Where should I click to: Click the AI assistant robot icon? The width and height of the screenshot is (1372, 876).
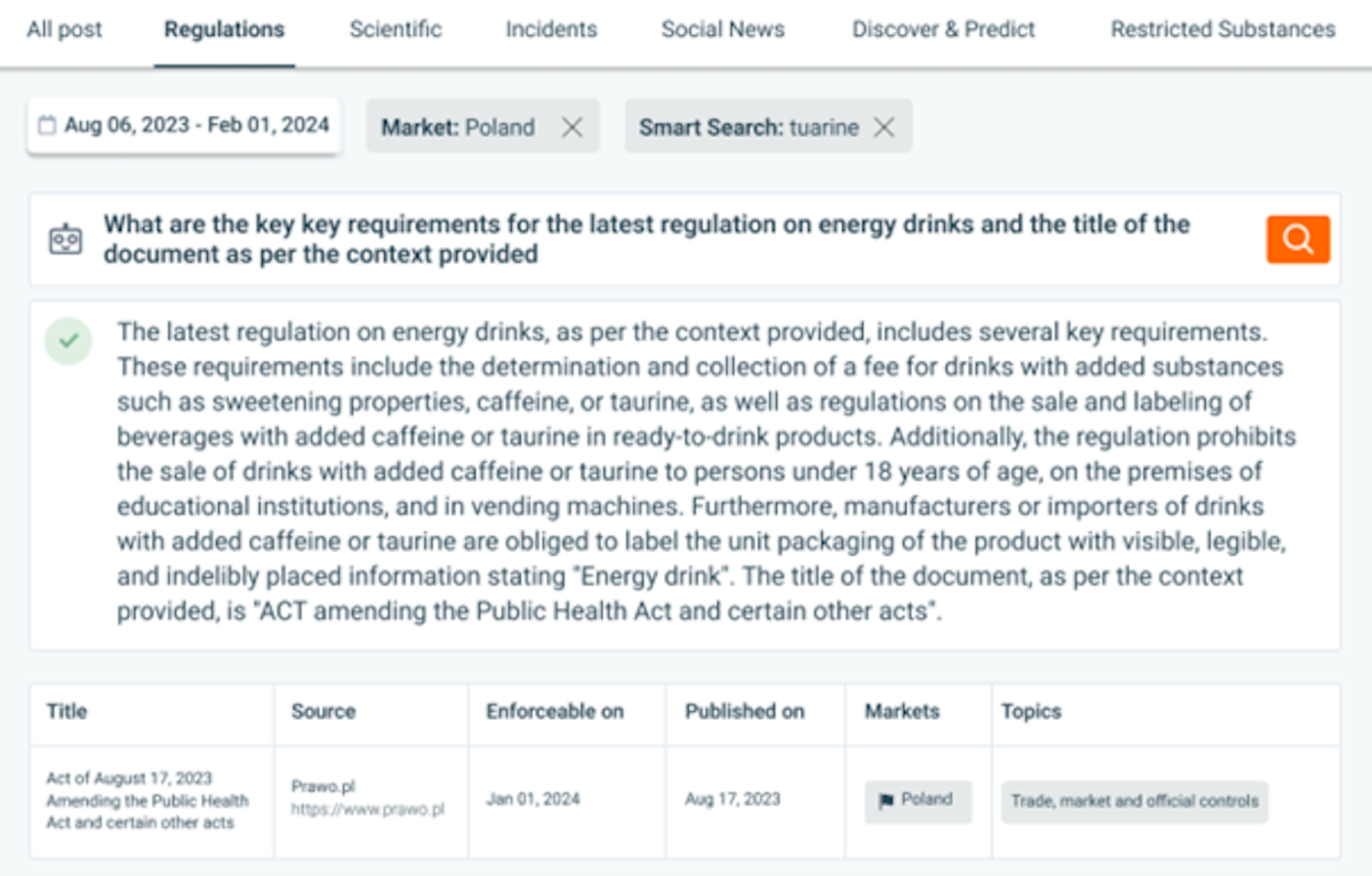tap(66, 239)
